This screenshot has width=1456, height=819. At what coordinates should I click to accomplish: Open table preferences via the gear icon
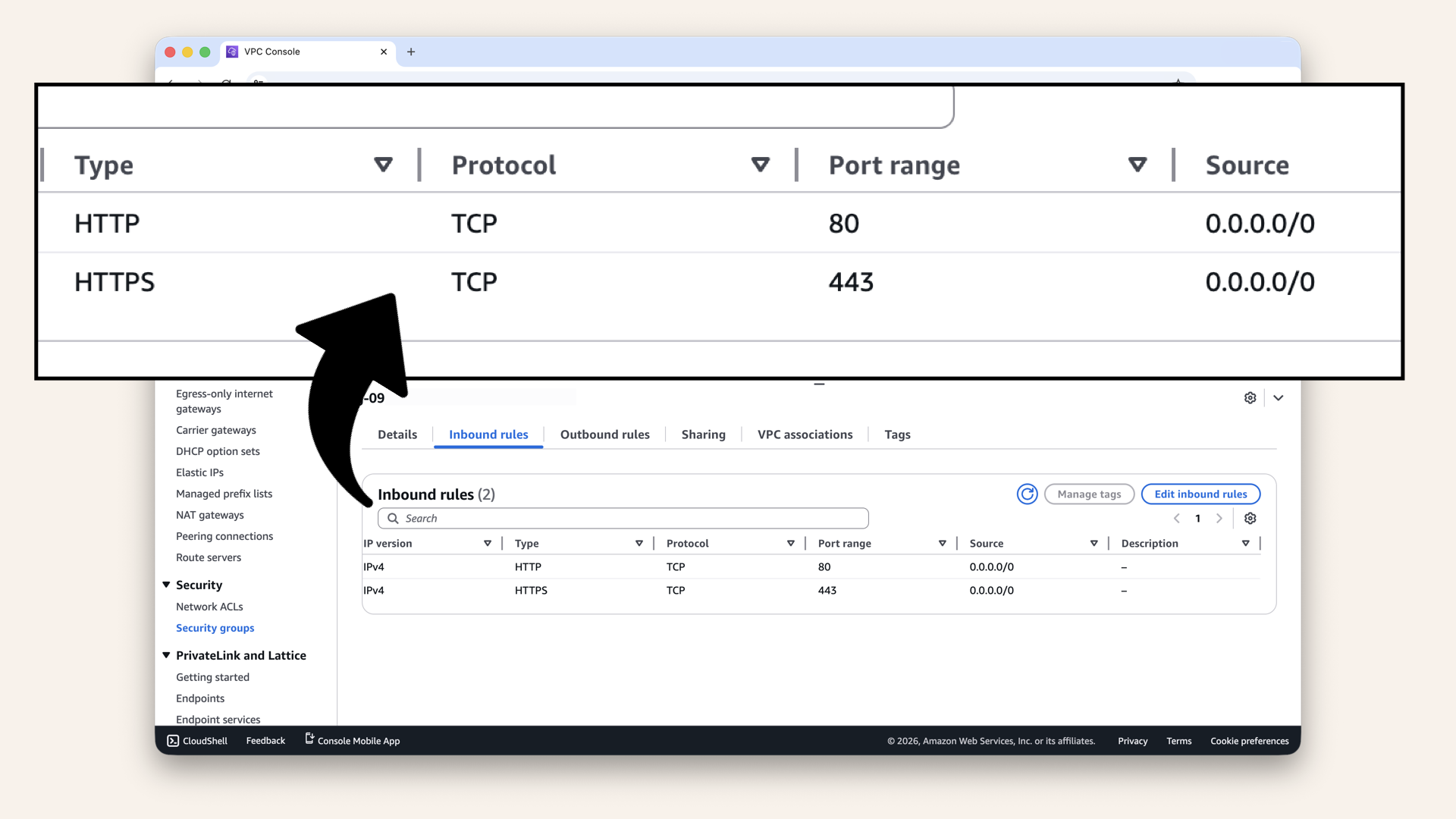1250,518
